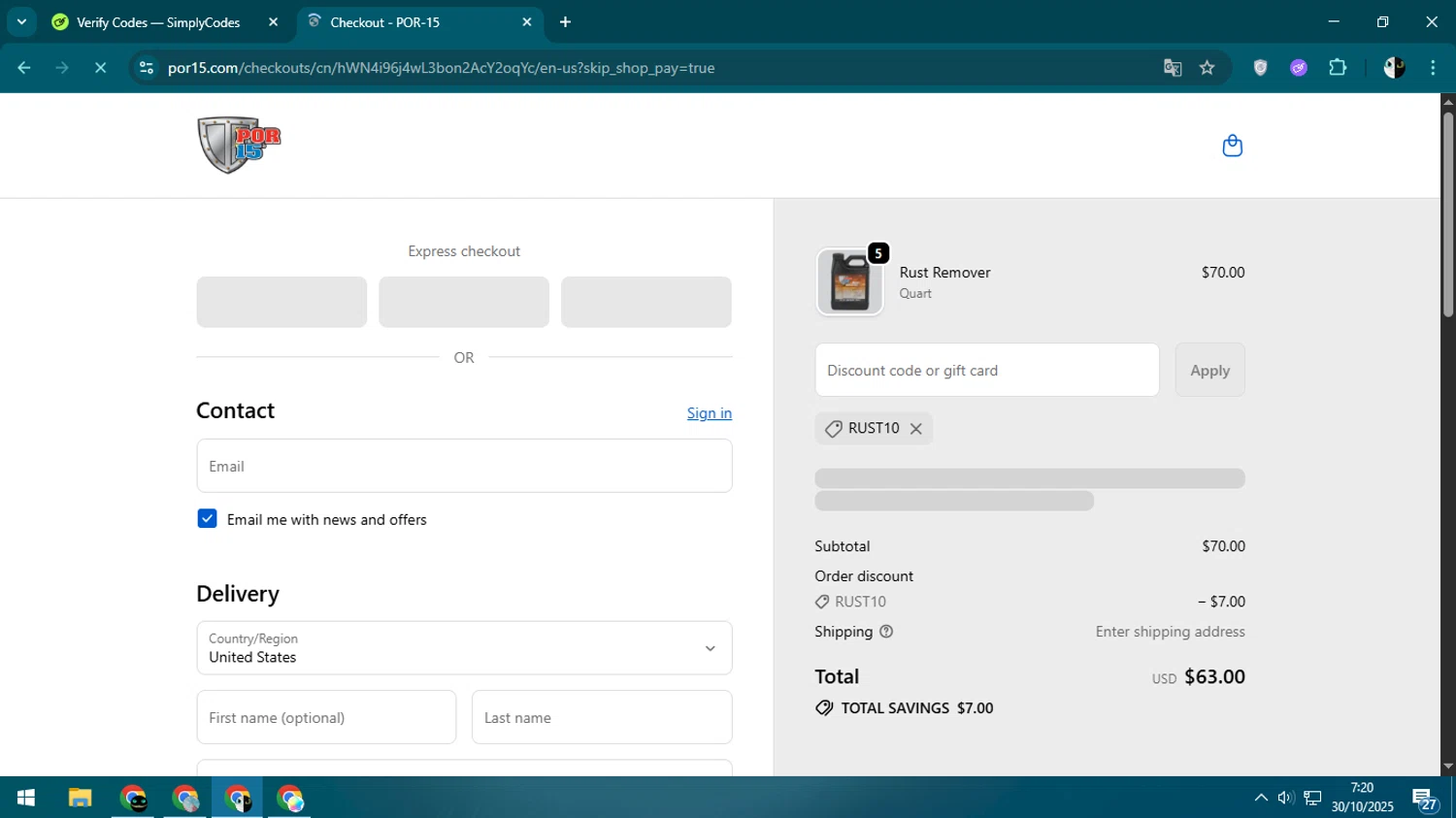Remove the RUST10 discount code tag
The height and width of the screenshot is (818, 1456).
coord(915,429)
